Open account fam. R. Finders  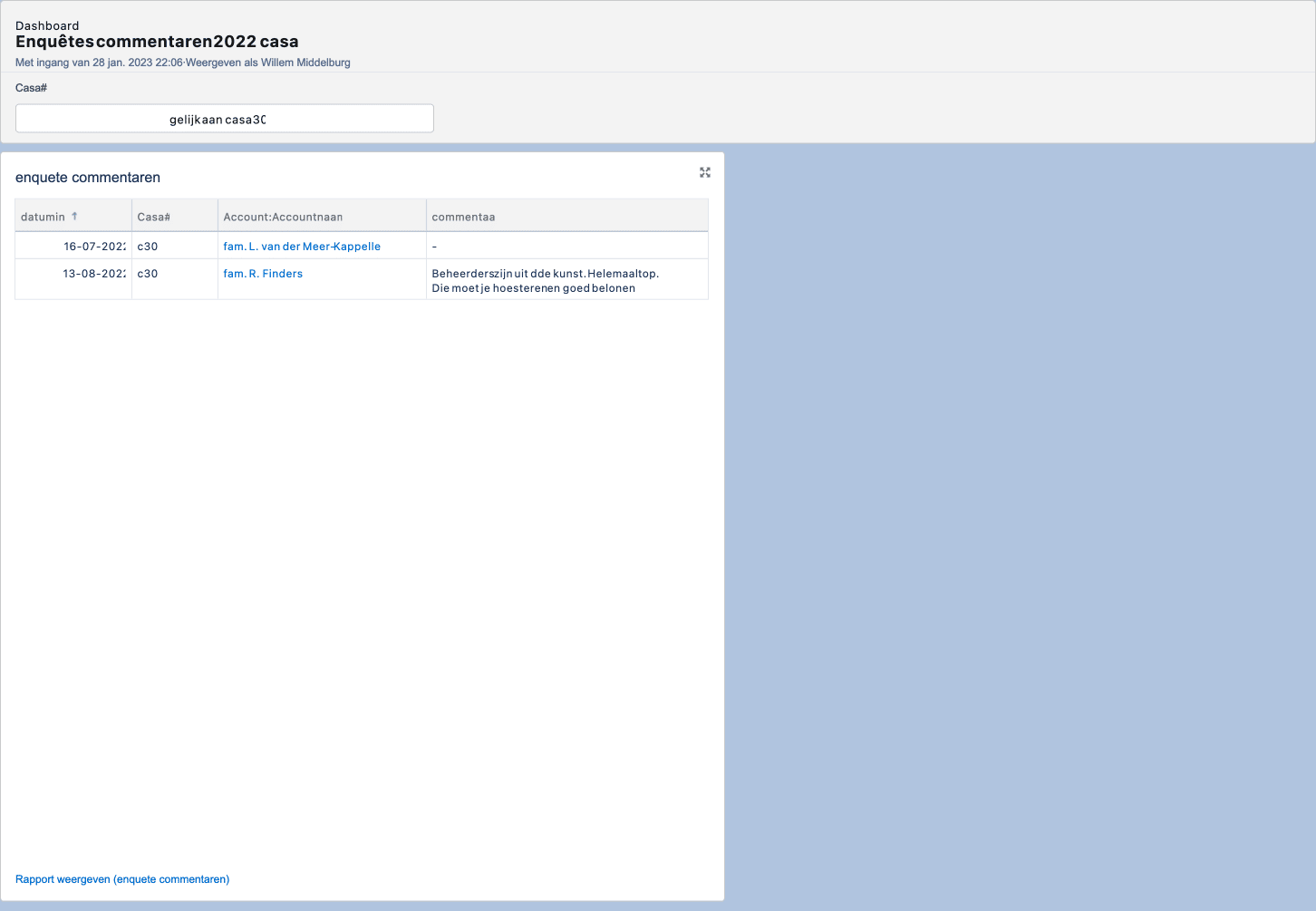(263, 274)
